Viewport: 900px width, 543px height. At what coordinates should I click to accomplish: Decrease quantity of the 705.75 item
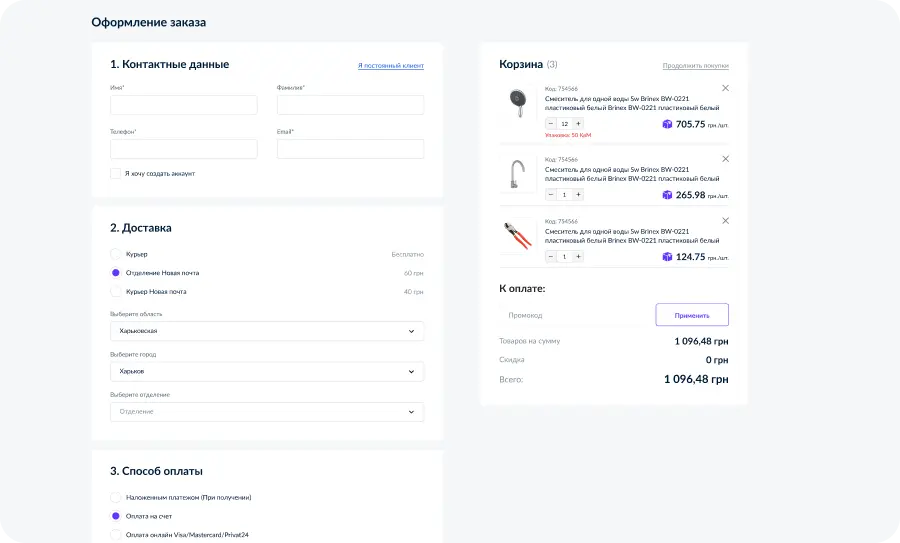551,123
